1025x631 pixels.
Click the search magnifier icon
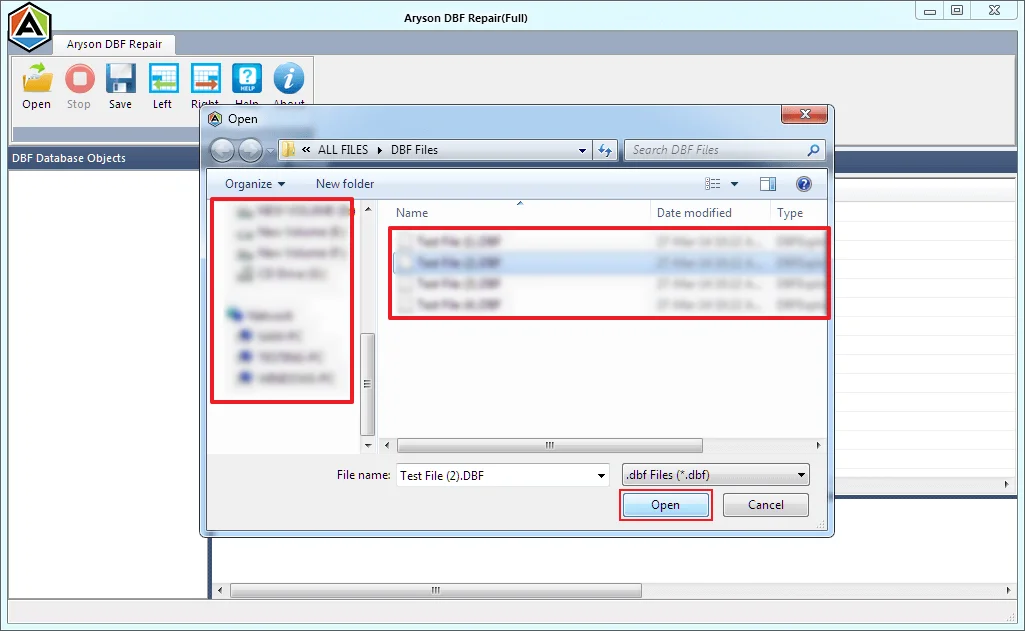pos(813,150)
